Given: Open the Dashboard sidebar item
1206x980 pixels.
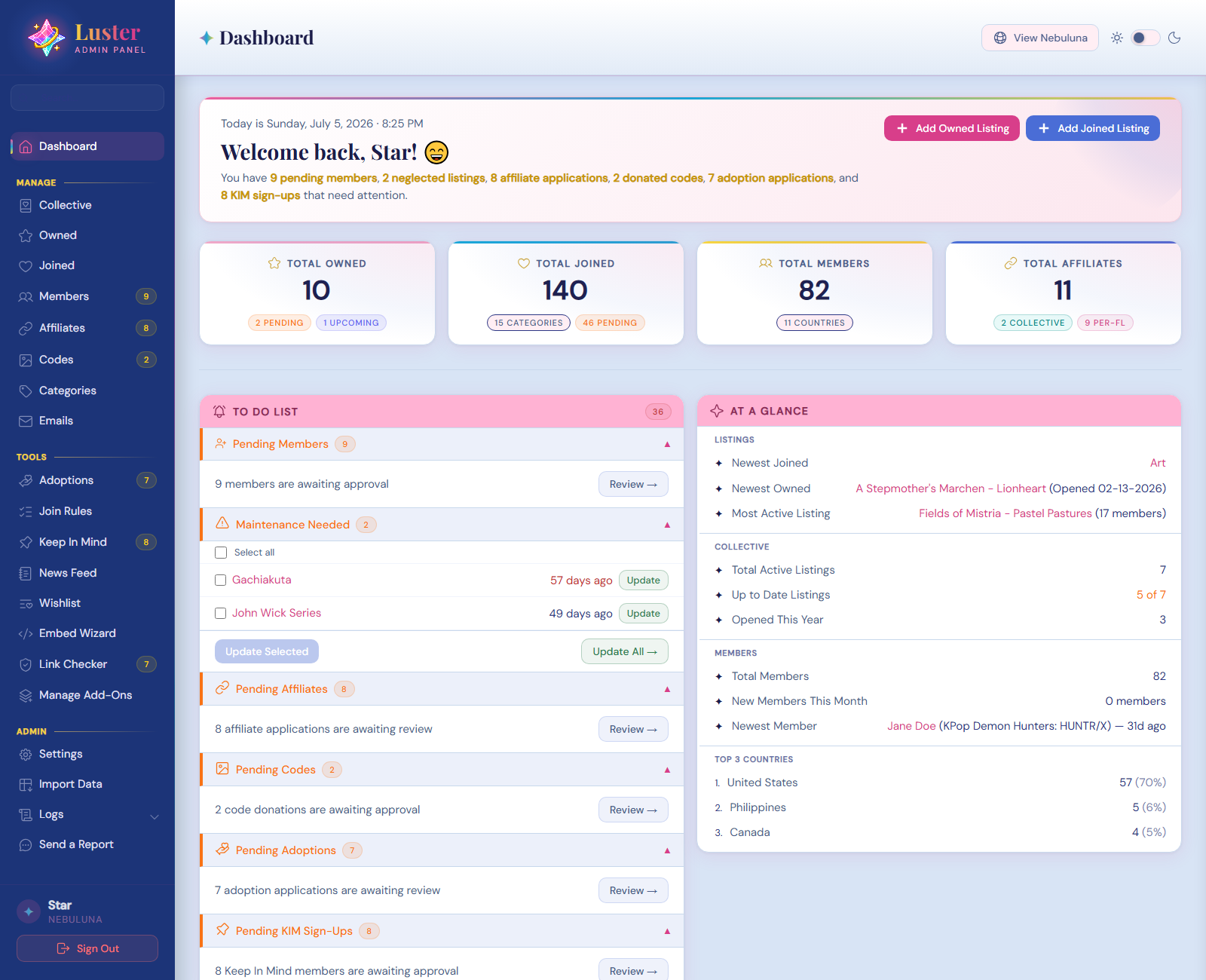Looking at the screenshot, I should click(x=87, y=146).
